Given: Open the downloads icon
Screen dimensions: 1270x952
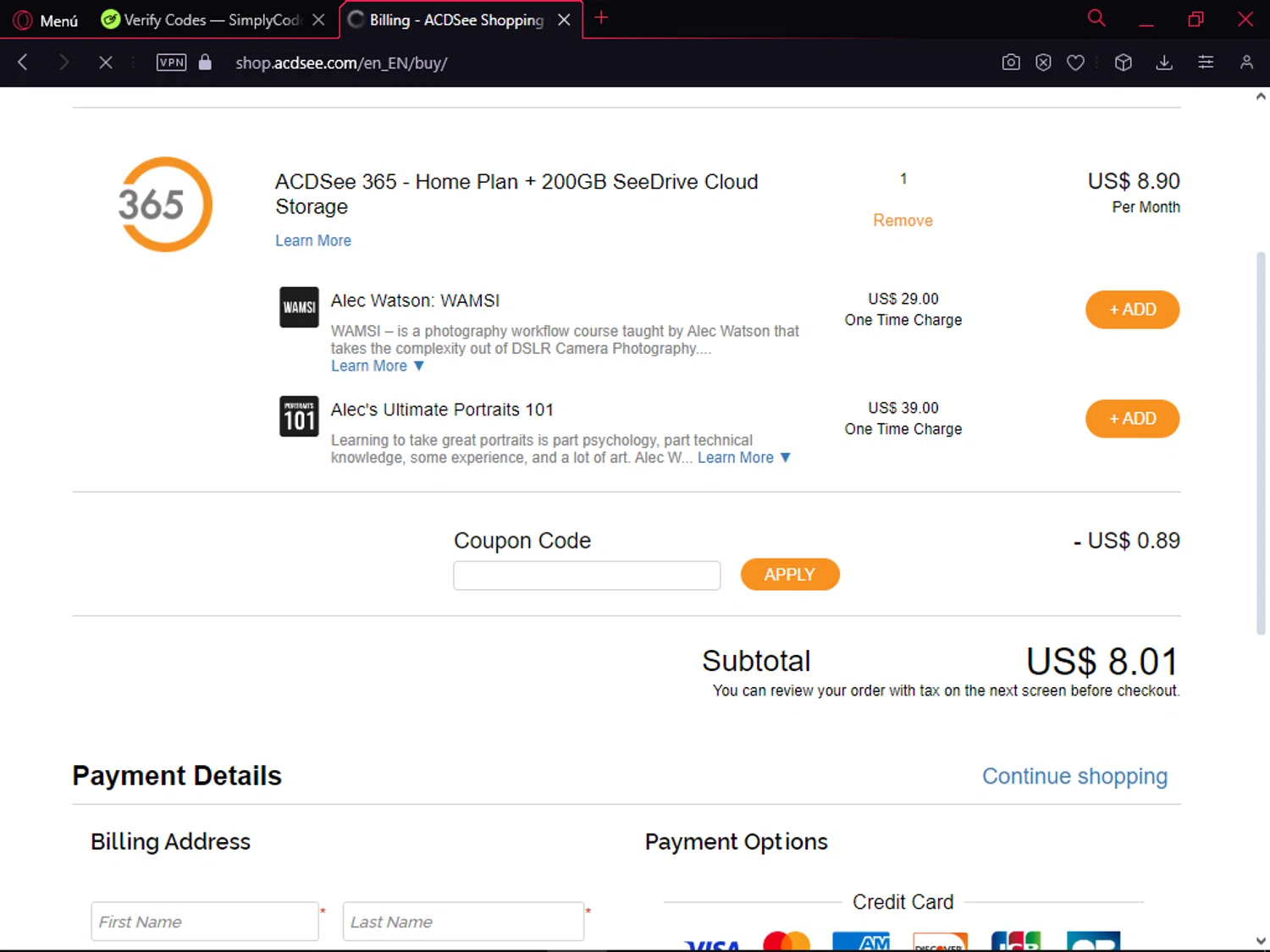Looking at the screenshot, I should tap(1164, 62).
